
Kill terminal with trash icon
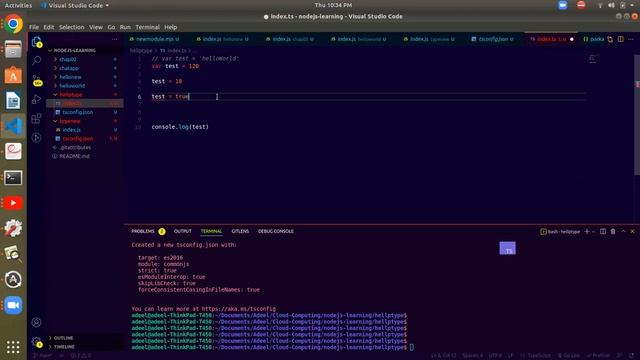(x=613, y=231)
